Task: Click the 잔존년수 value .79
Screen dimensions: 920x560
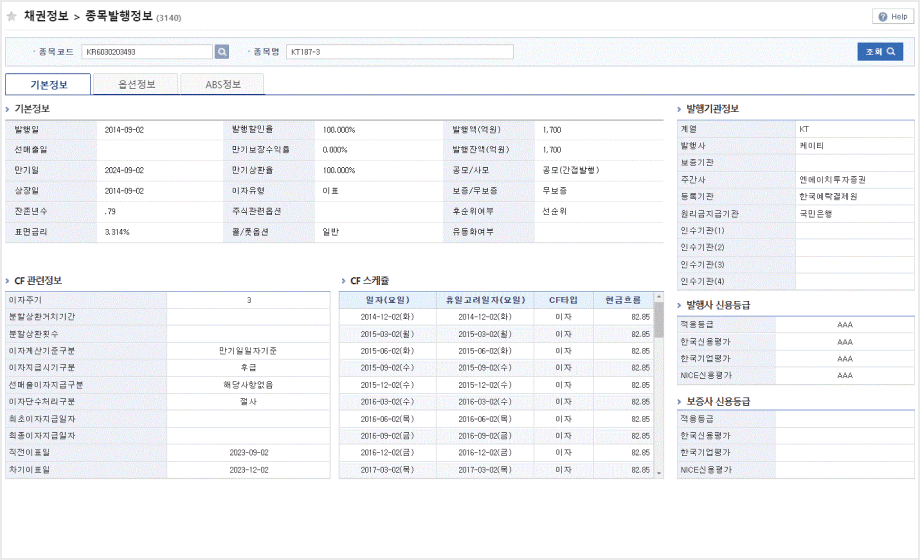Action: 110,211
